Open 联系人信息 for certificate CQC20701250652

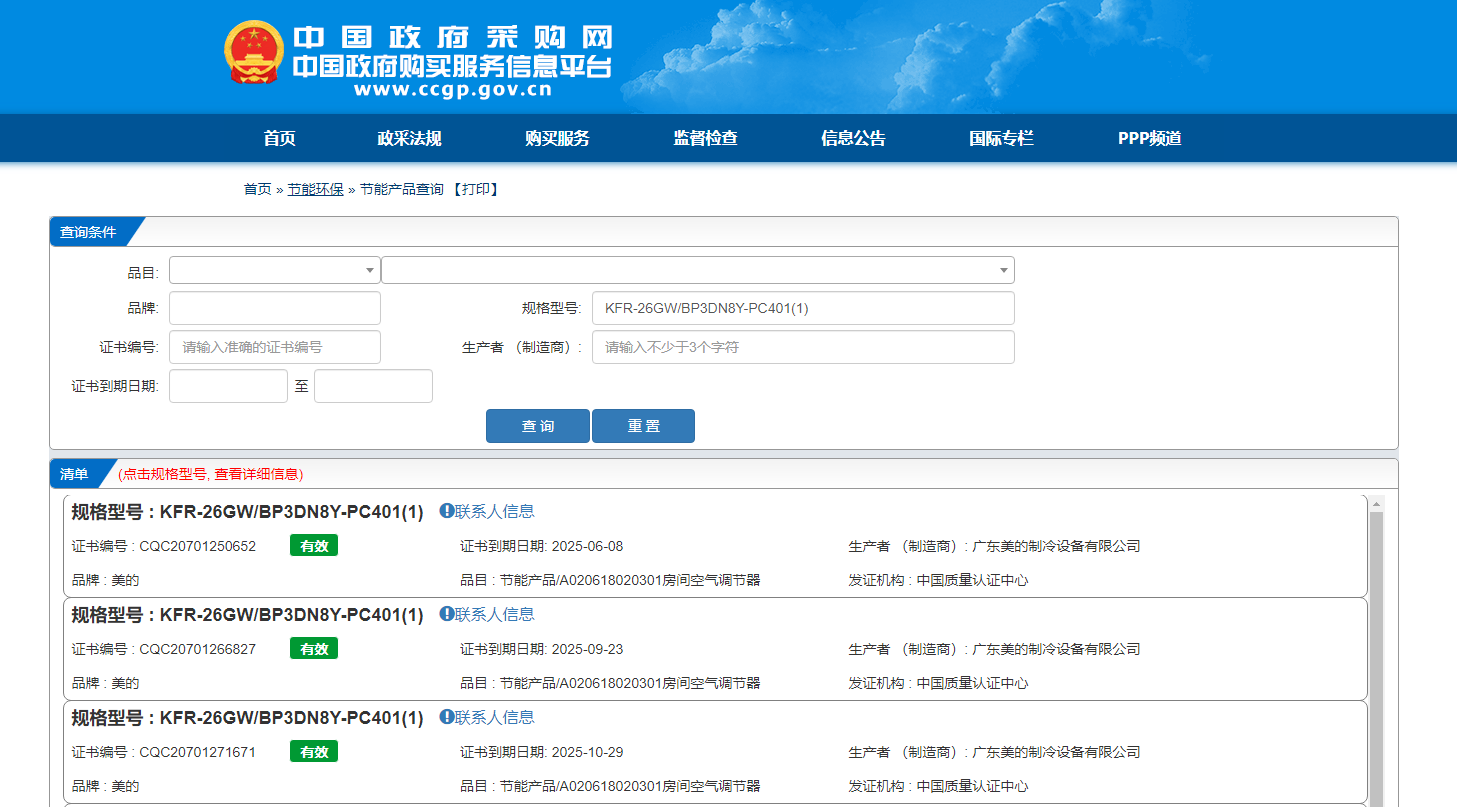[495, 511]
